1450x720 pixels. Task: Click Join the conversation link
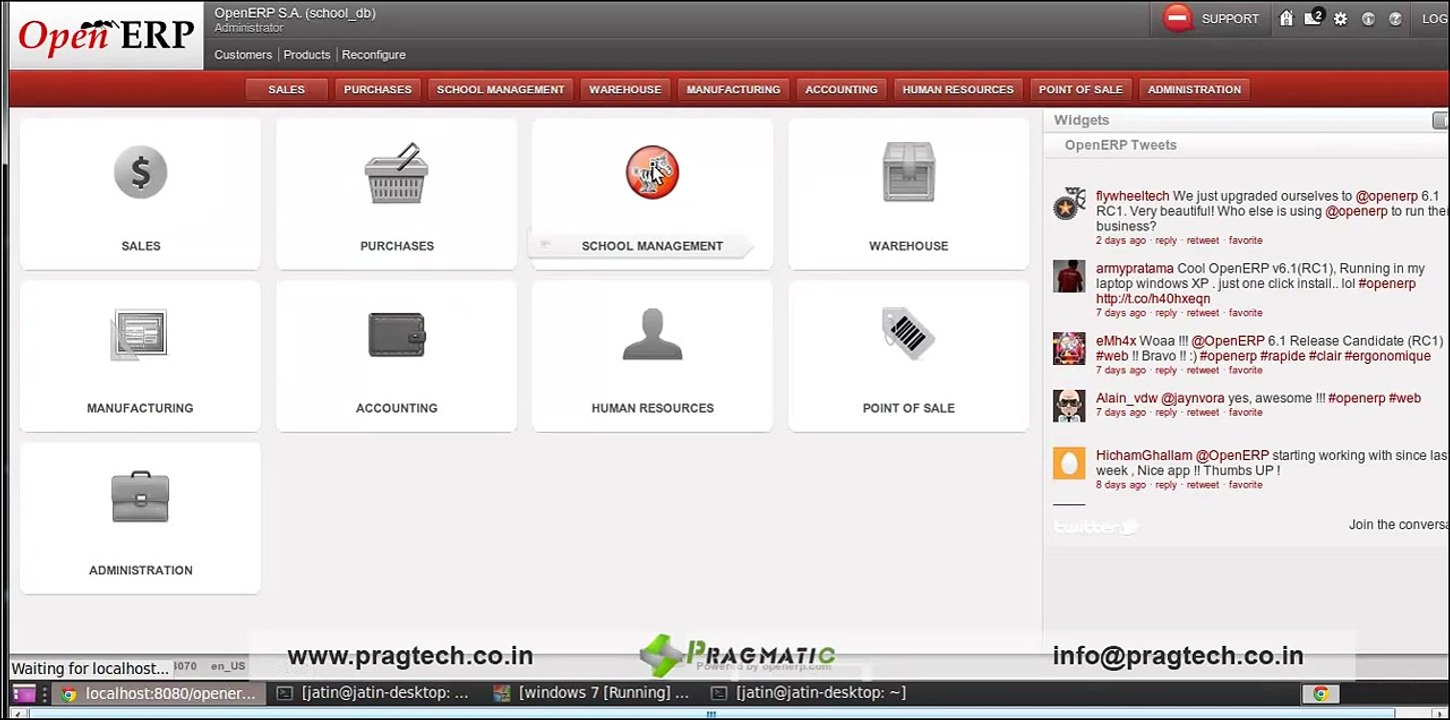pyautogui.click(x=1399, y=525)
